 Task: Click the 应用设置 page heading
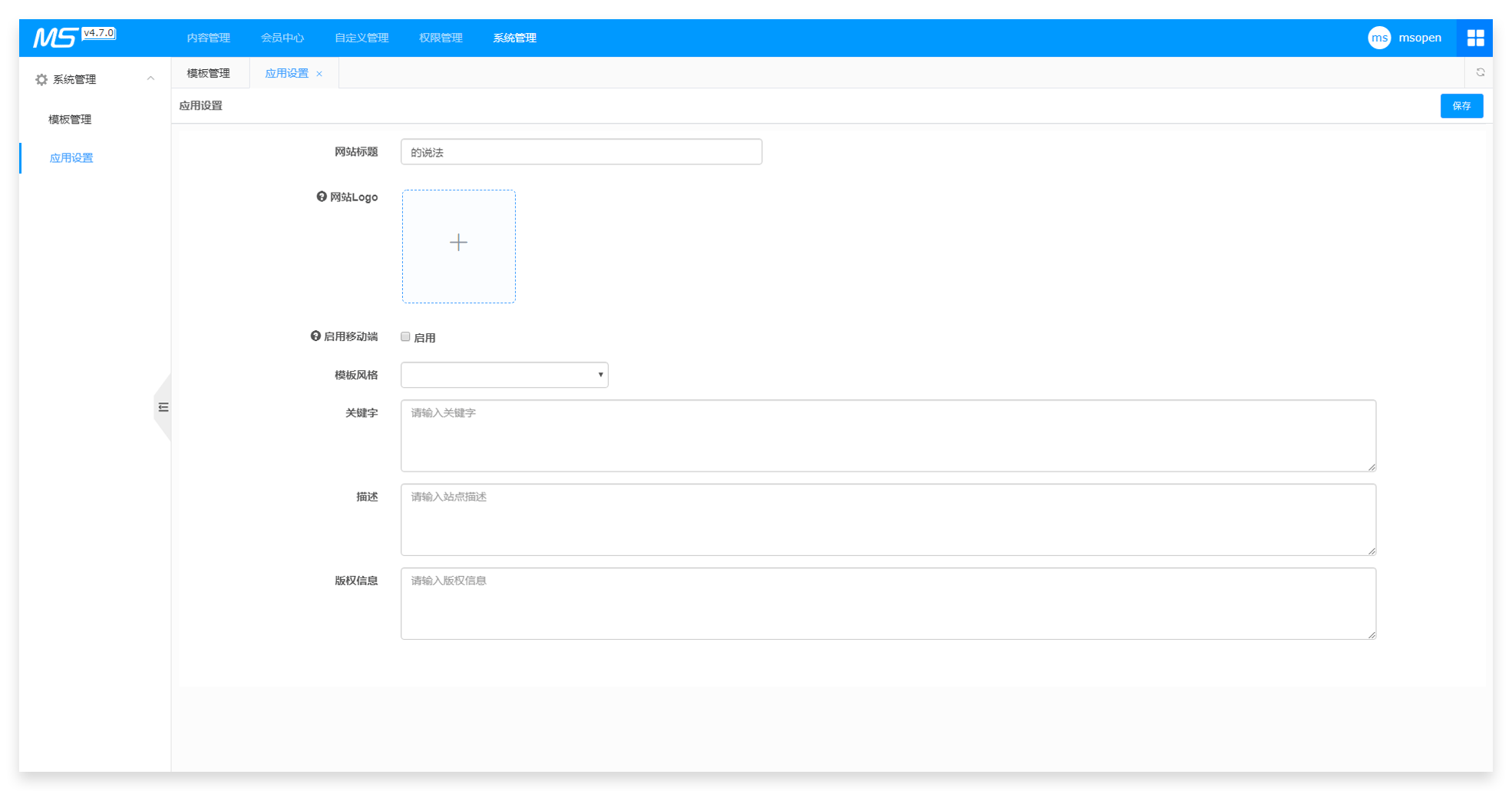click(200, 105)
